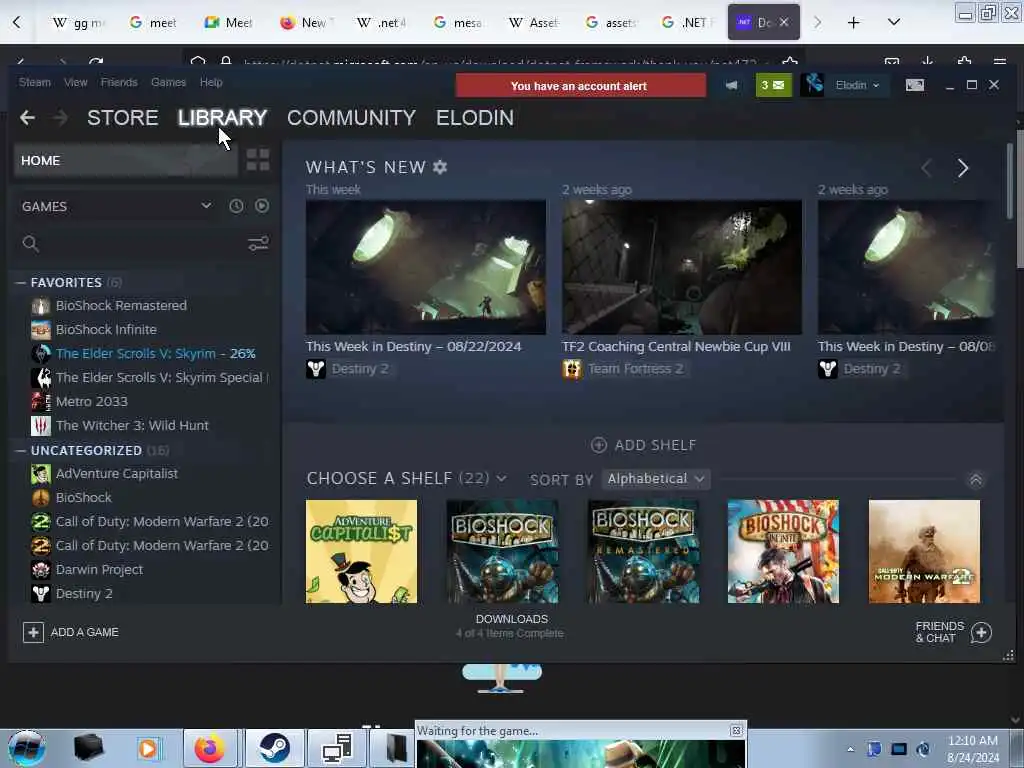Click the Add a Game plus icon
1024x768 pixels.
point(33,632)
